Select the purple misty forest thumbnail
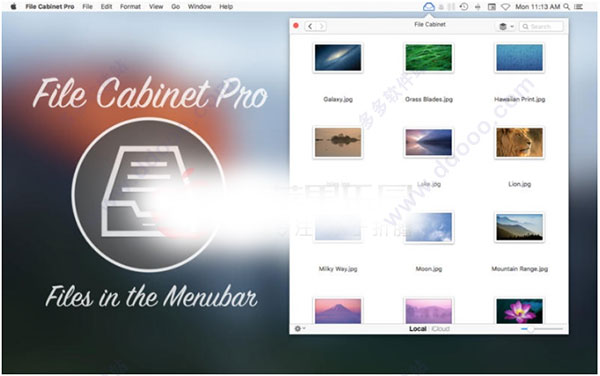This screenshot has height=376, width=600. click(x=429, y=311)
